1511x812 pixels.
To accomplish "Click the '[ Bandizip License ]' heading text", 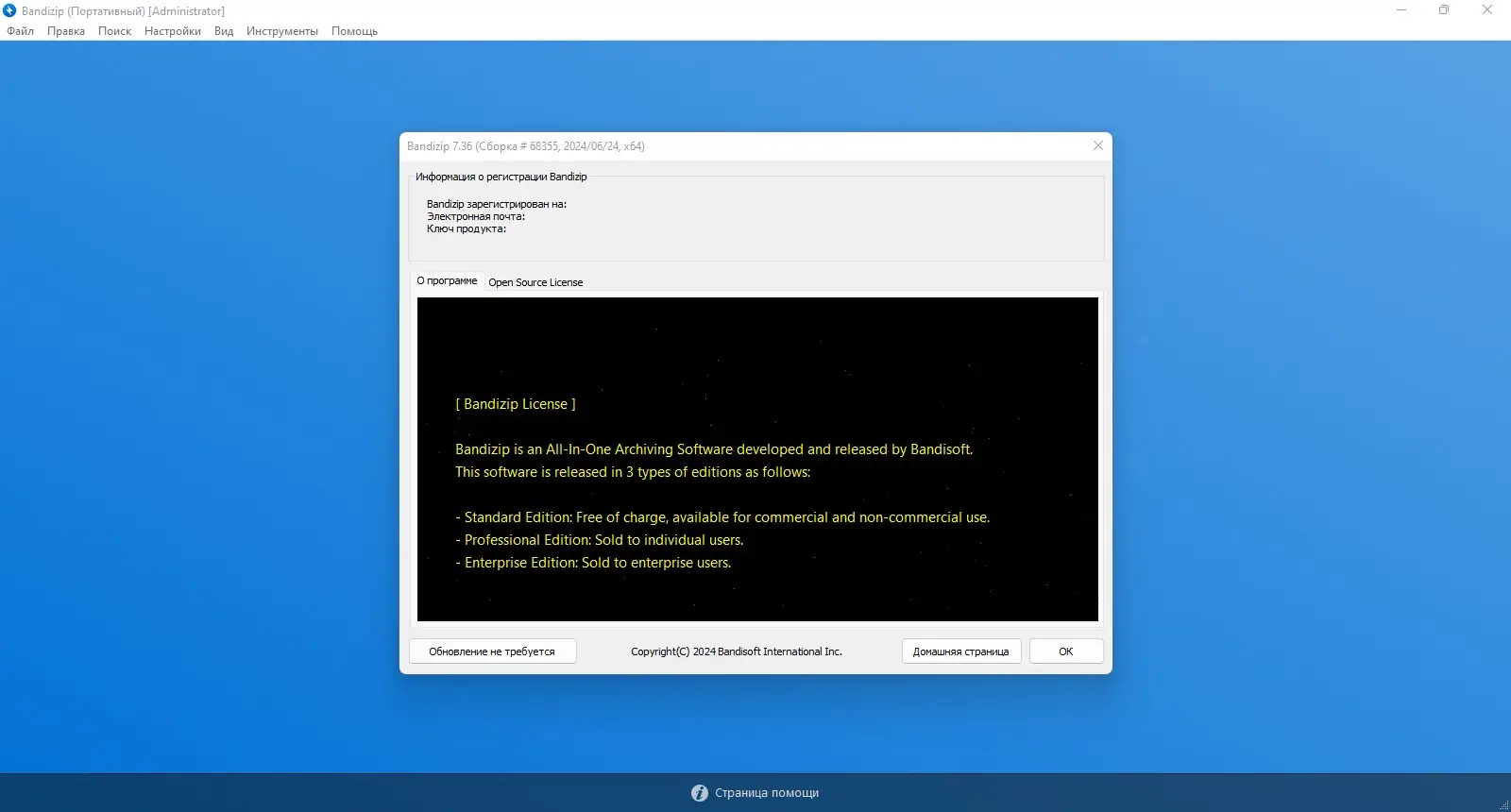I will click(516, 404).
